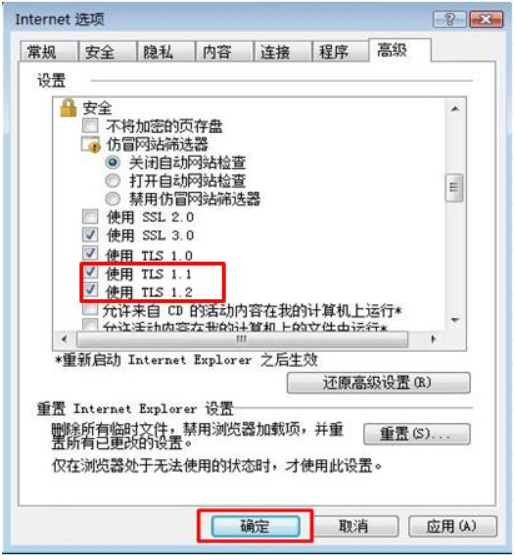Click the help question mark icon

[x=450, y=19]
